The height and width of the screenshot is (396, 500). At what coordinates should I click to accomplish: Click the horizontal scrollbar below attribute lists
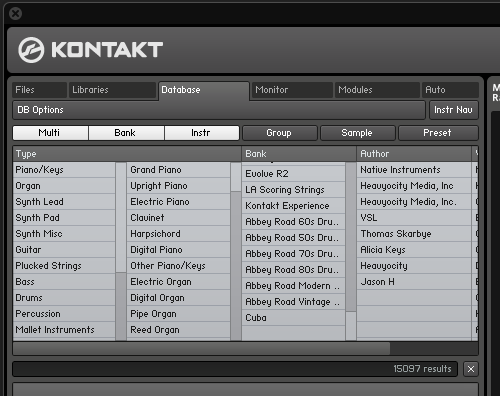click(245, 348)
